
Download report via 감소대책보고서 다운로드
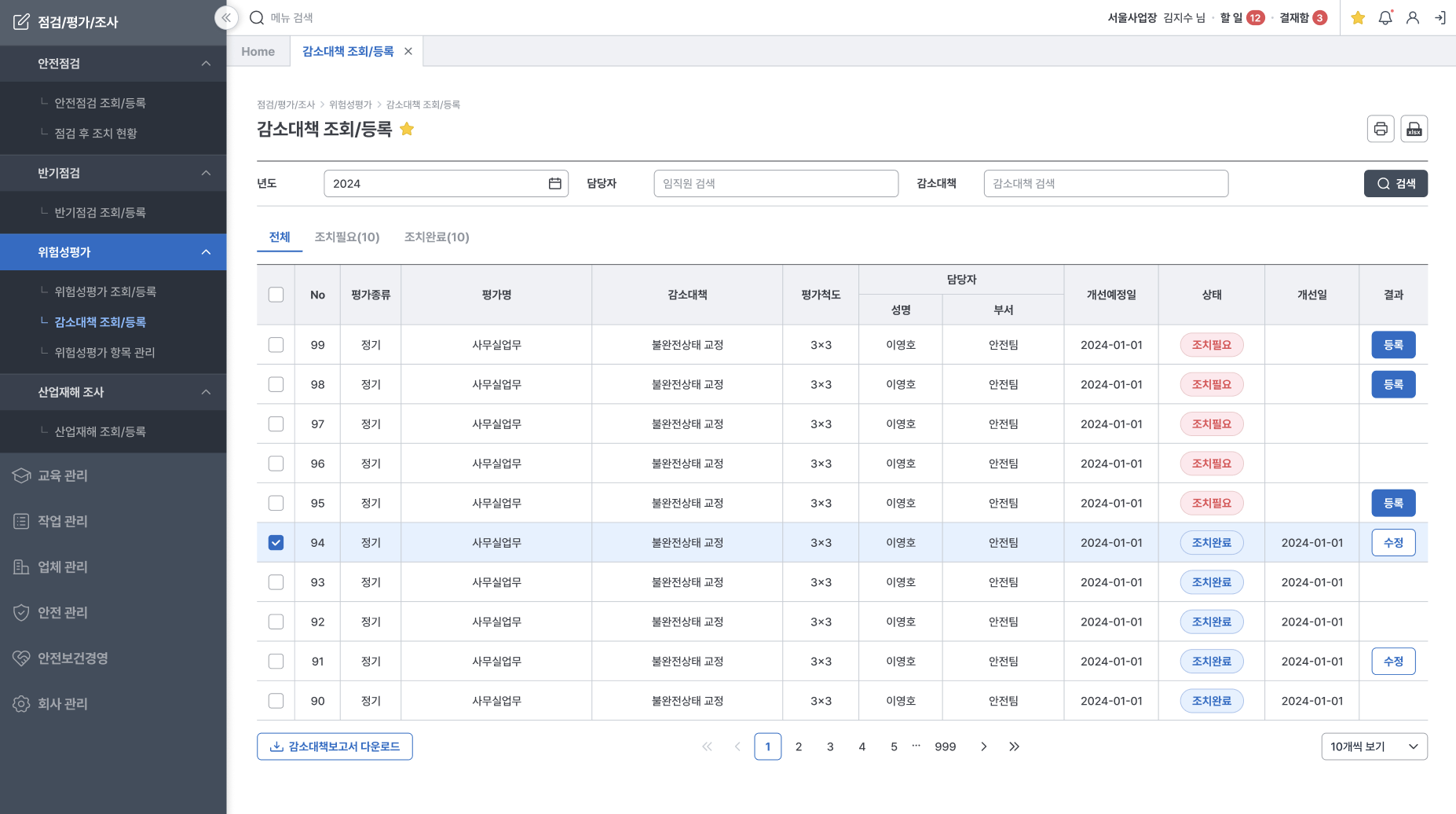(x=335, y=746)
